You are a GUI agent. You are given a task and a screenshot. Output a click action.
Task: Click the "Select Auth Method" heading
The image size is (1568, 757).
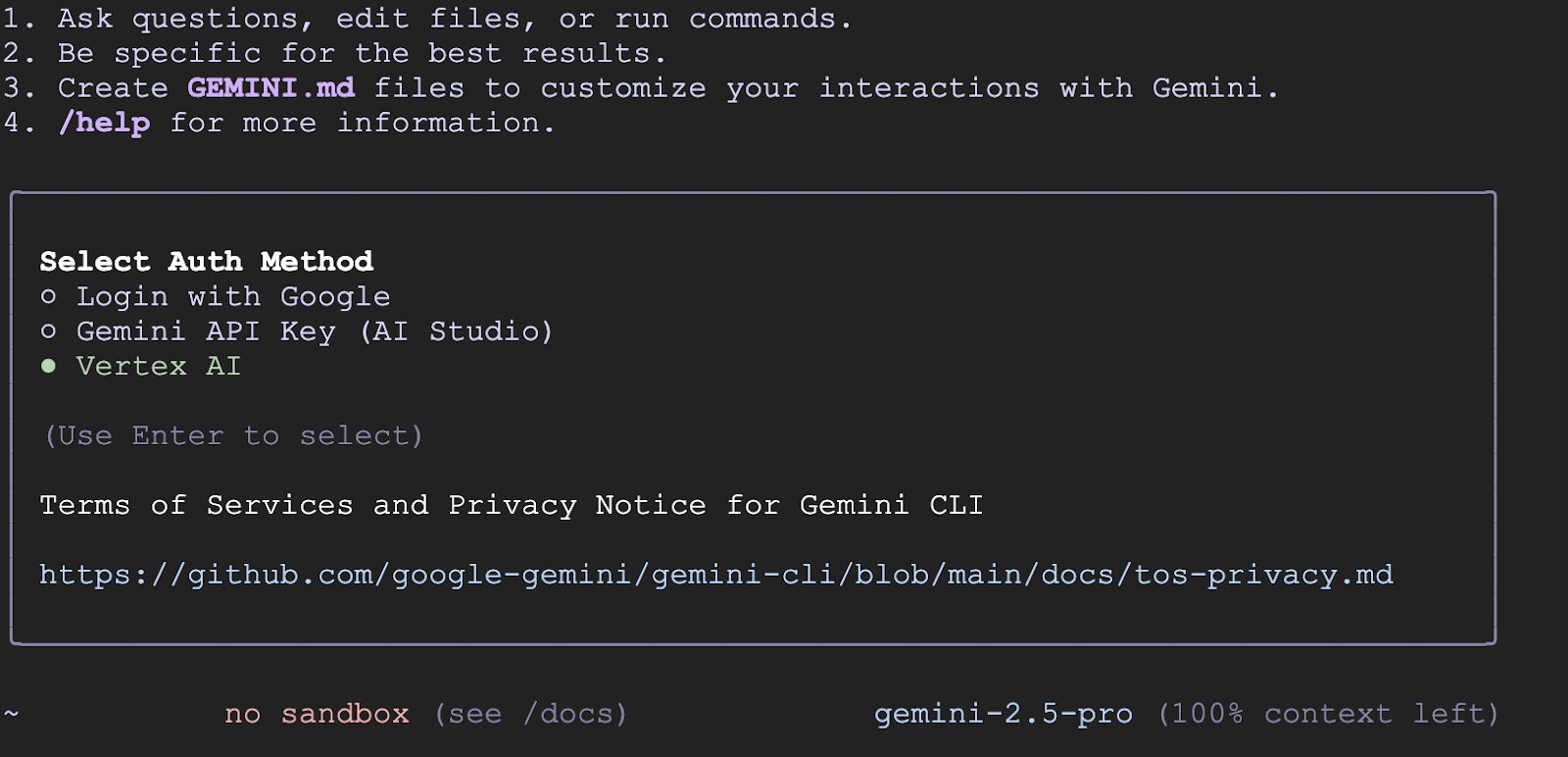click(x=206, y=262)
